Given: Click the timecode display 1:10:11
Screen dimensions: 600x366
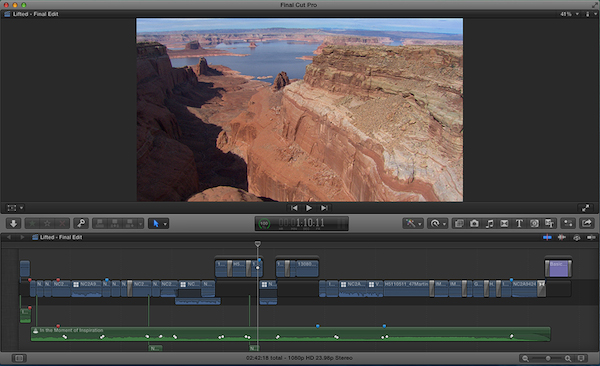Looking at the screenshot, I should coord(302,222).
